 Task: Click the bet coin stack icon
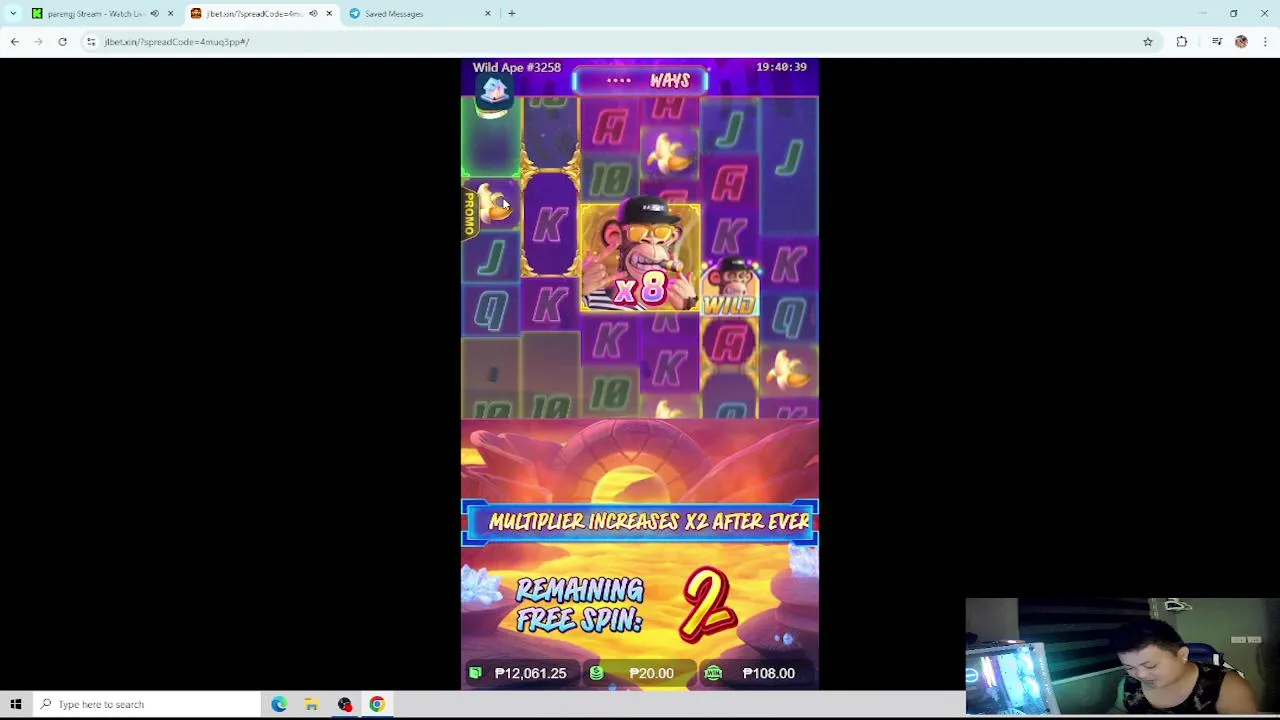pyautogui.click(x=596, y=673)
